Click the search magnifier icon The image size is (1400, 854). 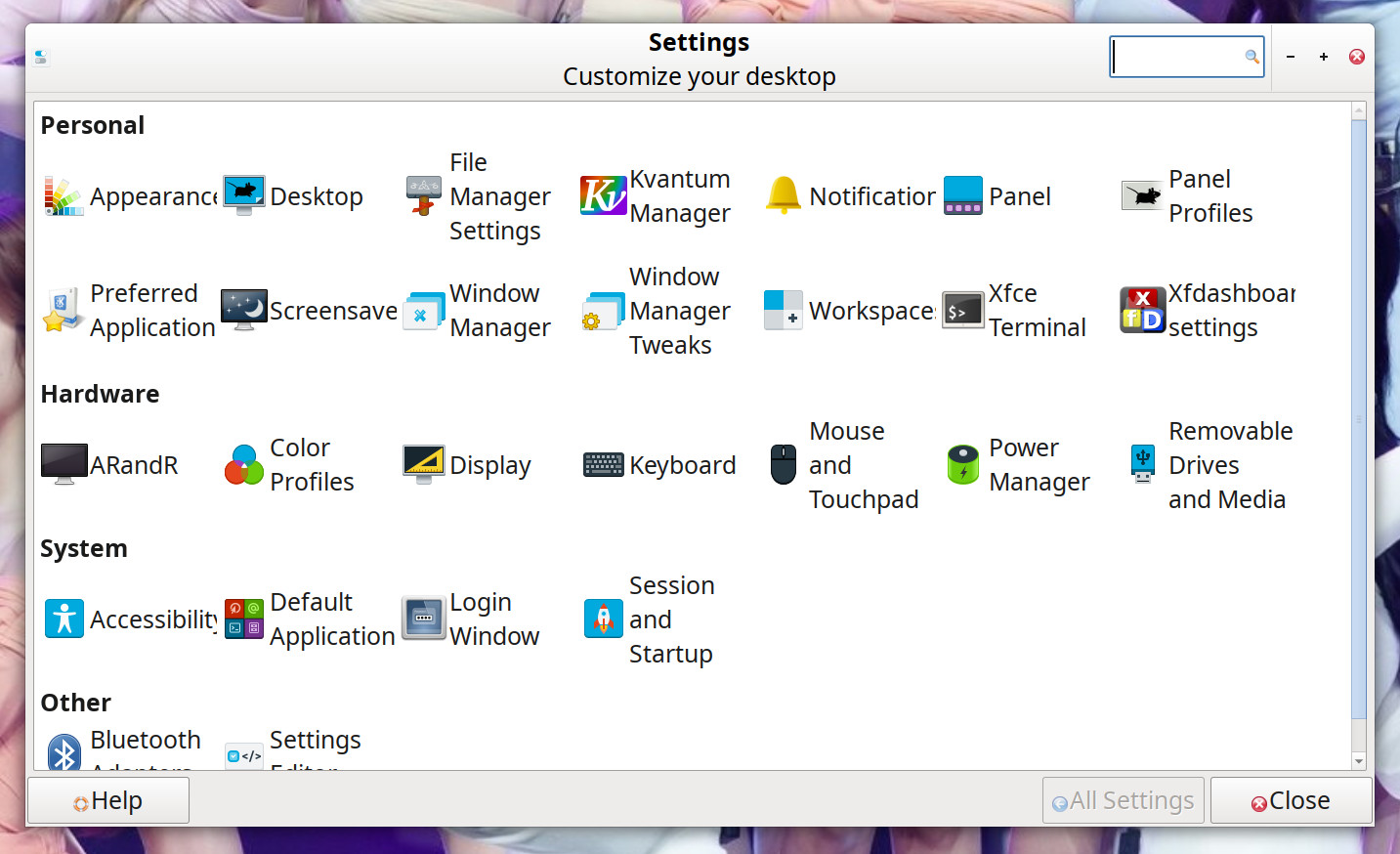pyautogui.click(x=1252, y=57)
